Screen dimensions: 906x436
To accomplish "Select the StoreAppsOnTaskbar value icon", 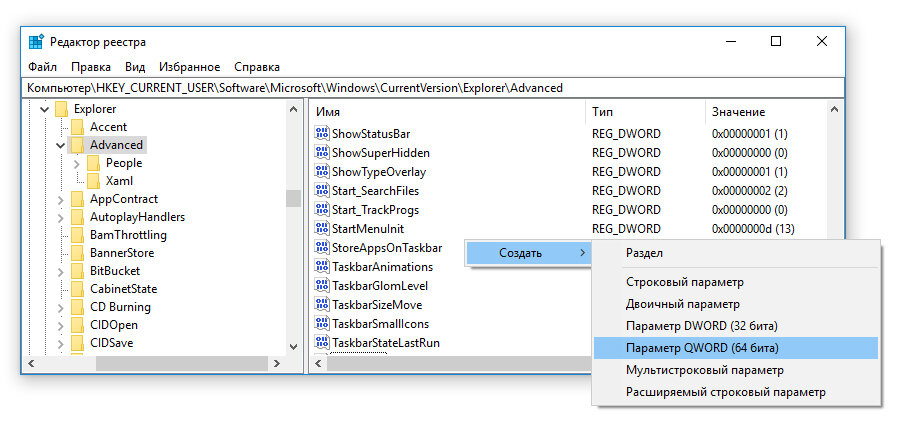I will (321, 248).
